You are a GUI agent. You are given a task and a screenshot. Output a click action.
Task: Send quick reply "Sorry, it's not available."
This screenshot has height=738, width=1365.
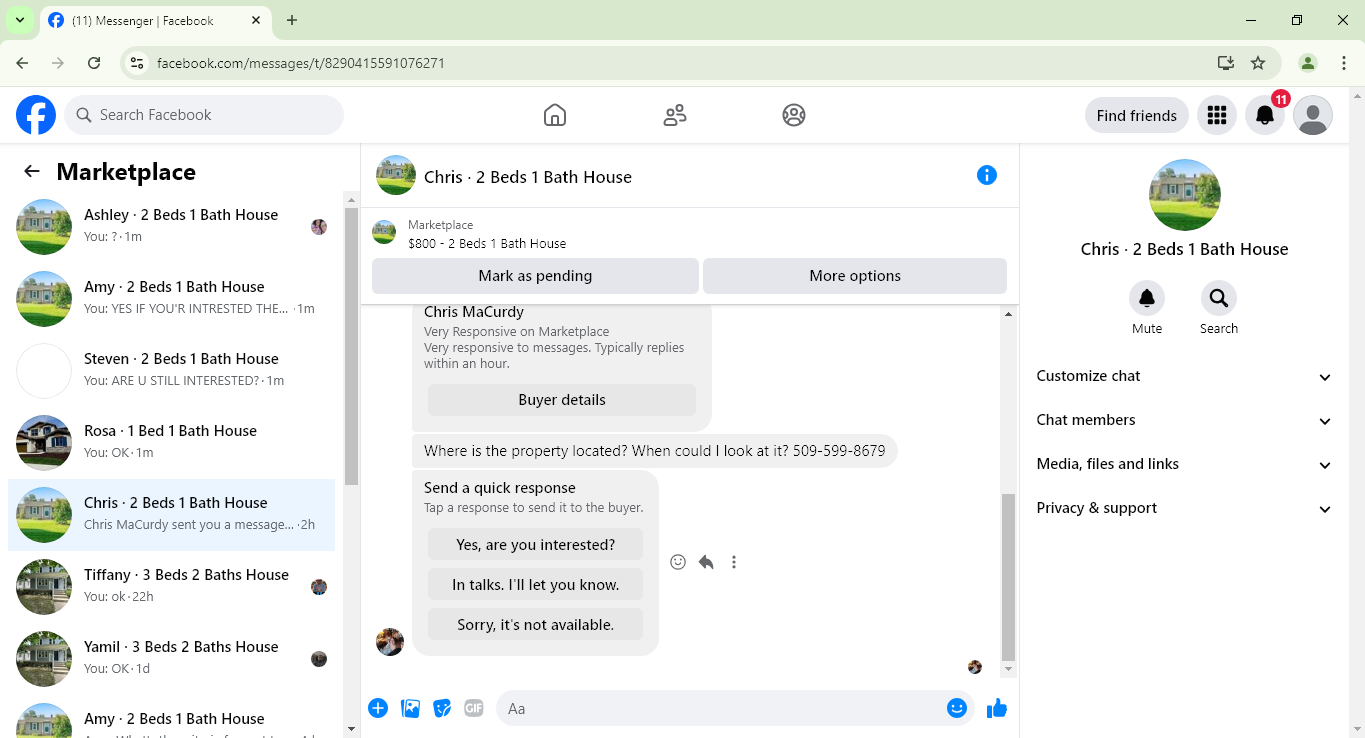tap(536, 625)
